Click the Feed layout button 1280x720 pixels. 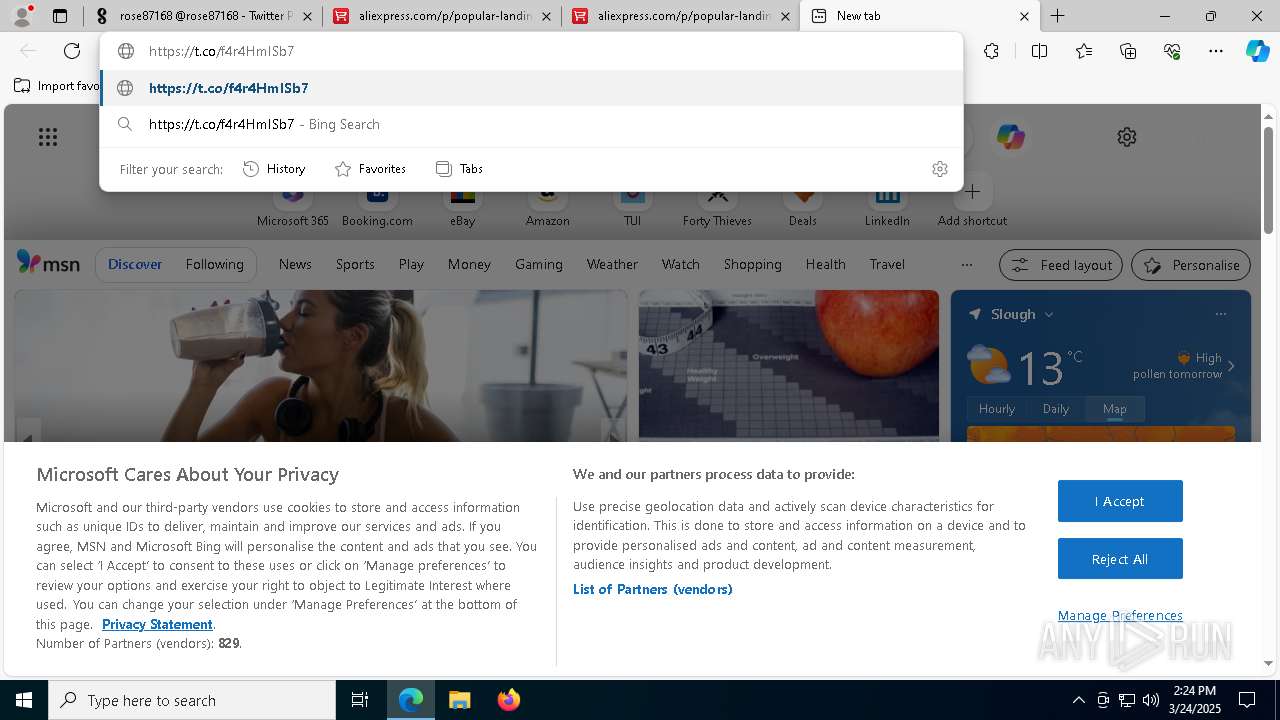point(1060,265)
